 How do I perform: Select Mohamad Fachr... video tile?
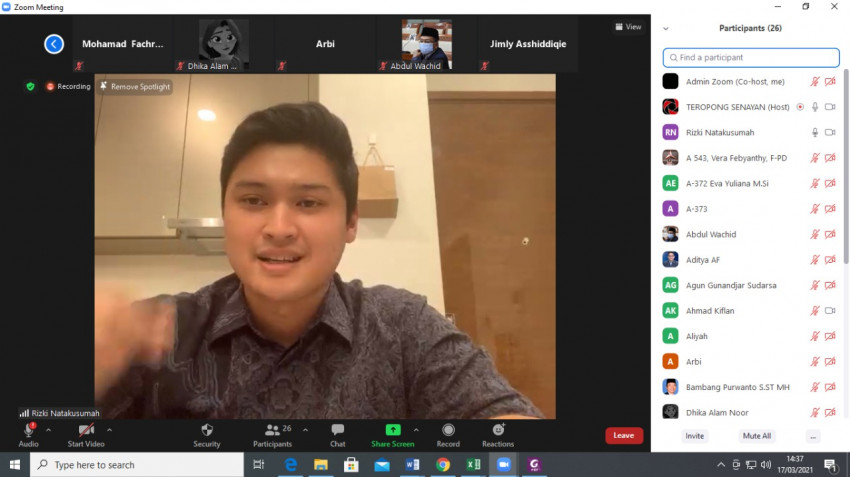click(123, 44)
